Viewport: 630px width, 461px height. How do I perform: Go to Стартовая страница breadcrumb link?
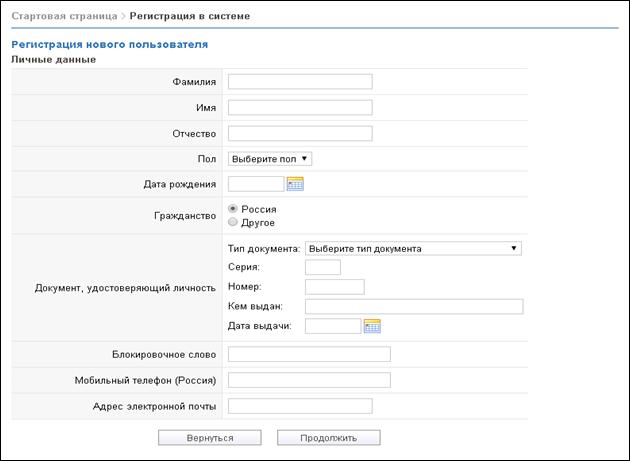coord(64,16)
